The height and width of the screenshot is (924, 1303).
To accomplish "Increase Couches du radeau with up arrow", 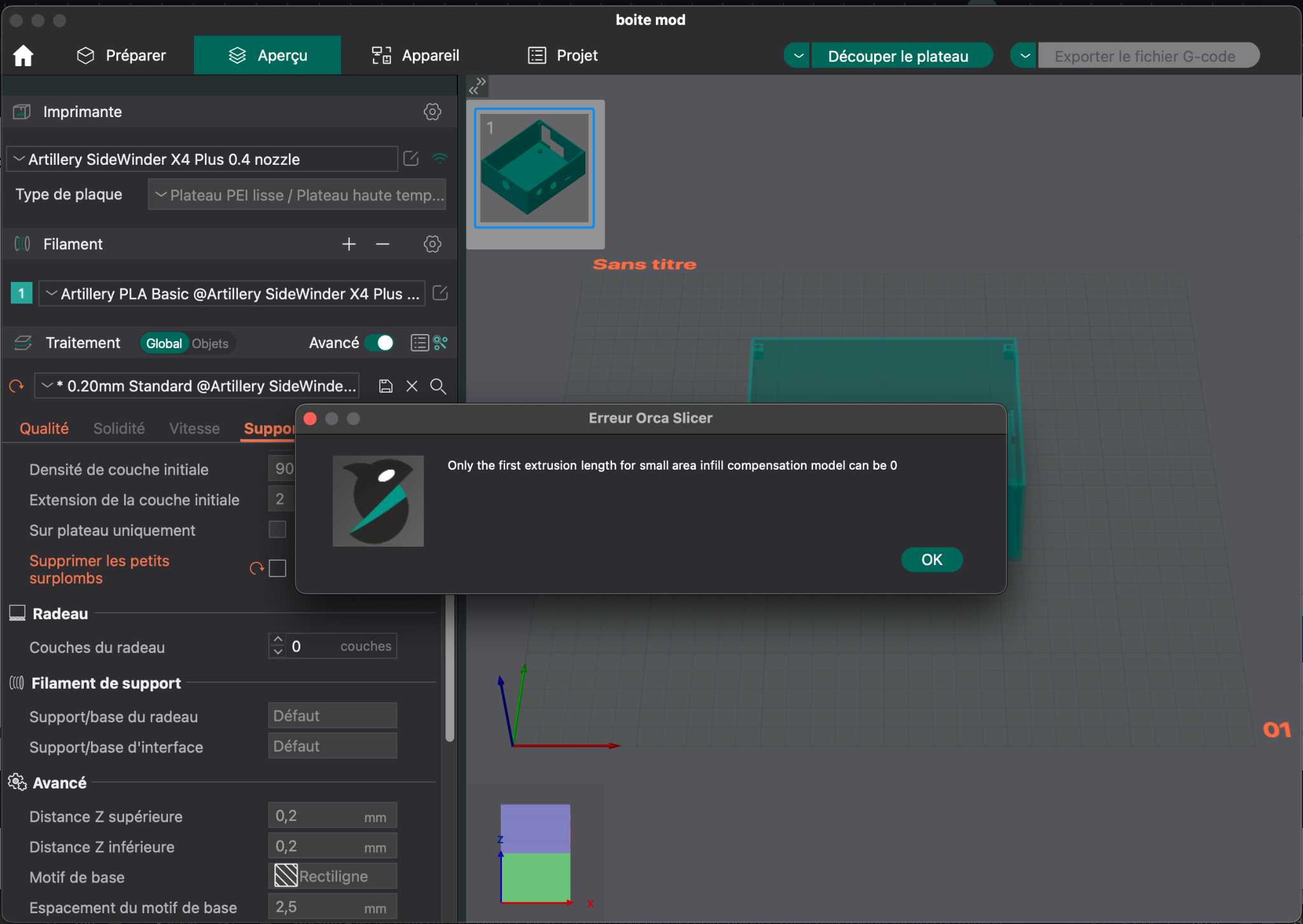I will pyautogui.click(x=277, y=640).
